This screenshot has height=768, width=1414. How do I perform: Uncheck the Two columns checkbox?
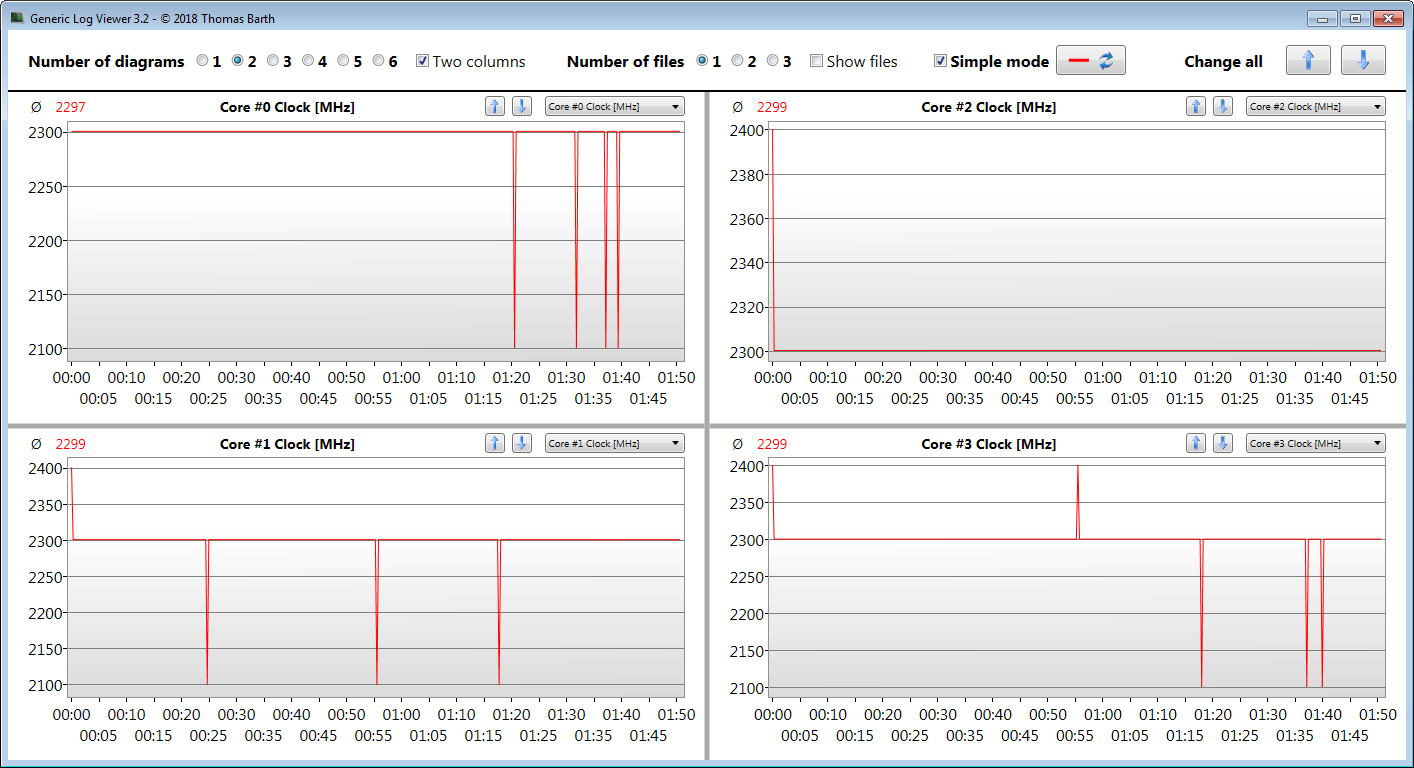click(x=423, y=61)
